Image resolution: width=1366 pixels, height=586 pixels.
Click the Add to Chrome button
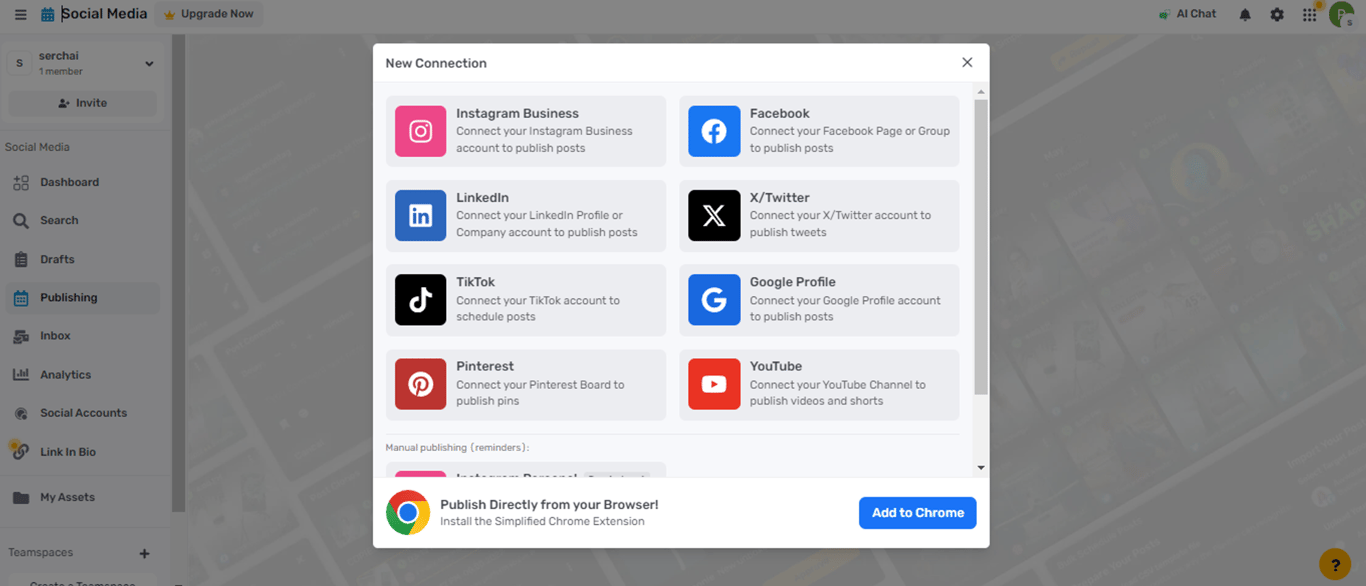(x=918, y=513)
